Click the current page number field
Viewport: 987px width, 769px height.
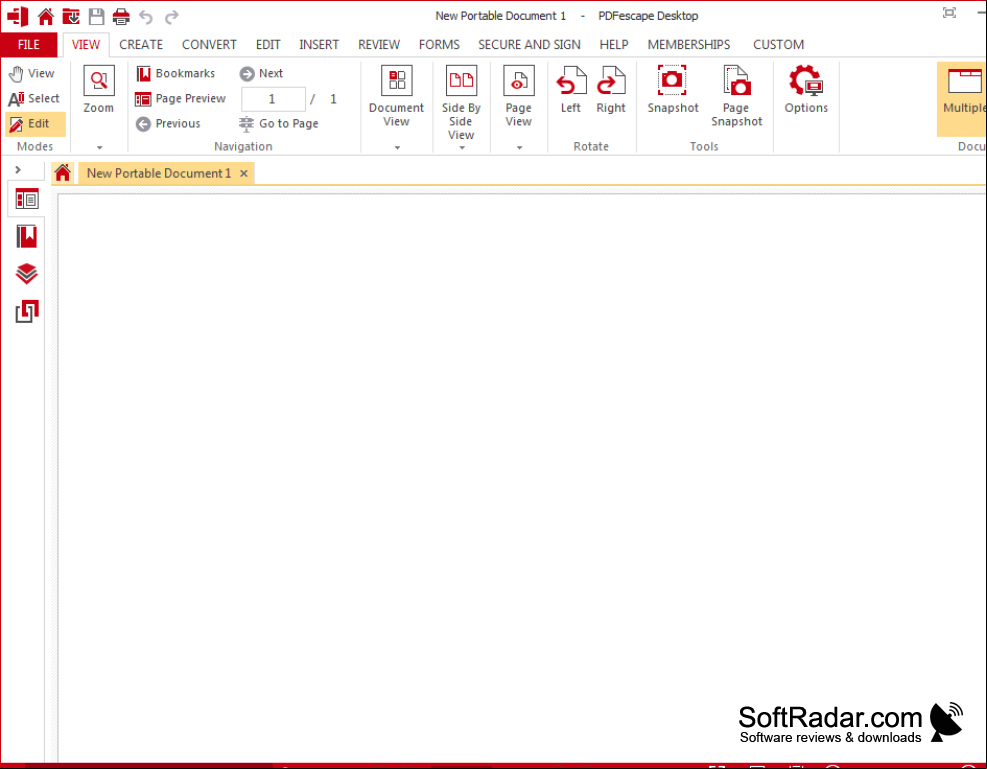pyautogui.click(x=273, y=99)
